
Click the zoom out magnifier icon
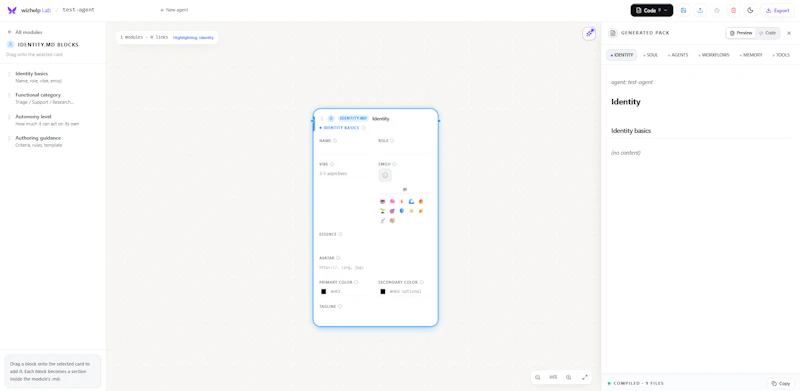[538, 377]
